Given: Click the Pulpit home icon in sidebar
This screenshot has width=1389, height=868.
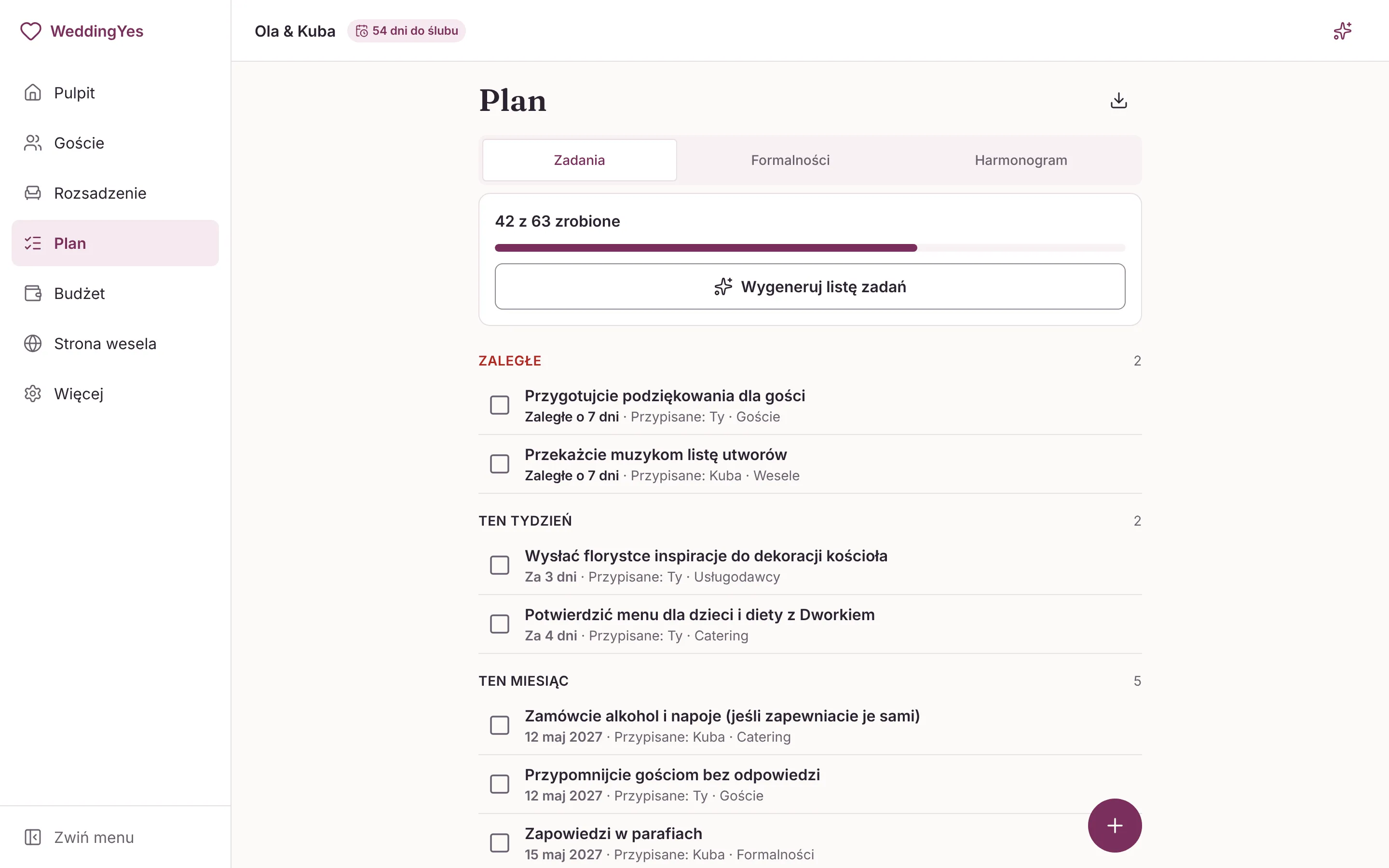Looking at the screenshot, I should (x=33, y=93).
